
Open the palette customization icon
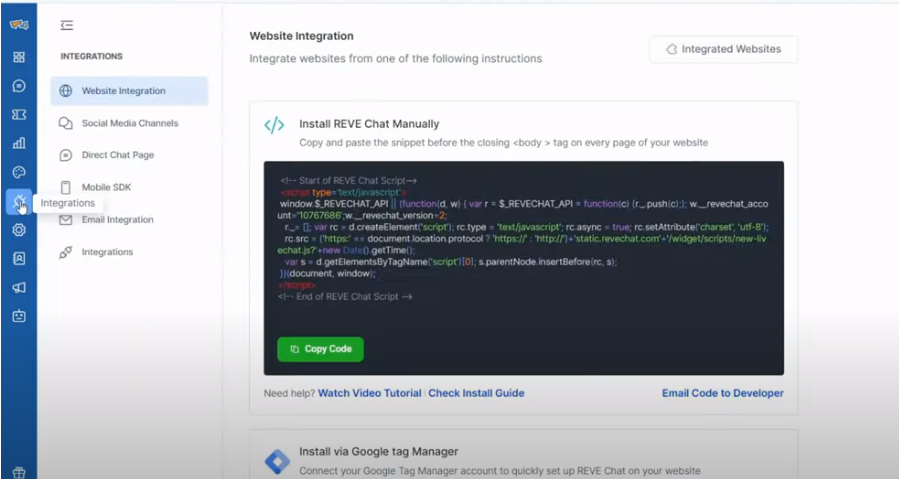[x=19, y=172]
